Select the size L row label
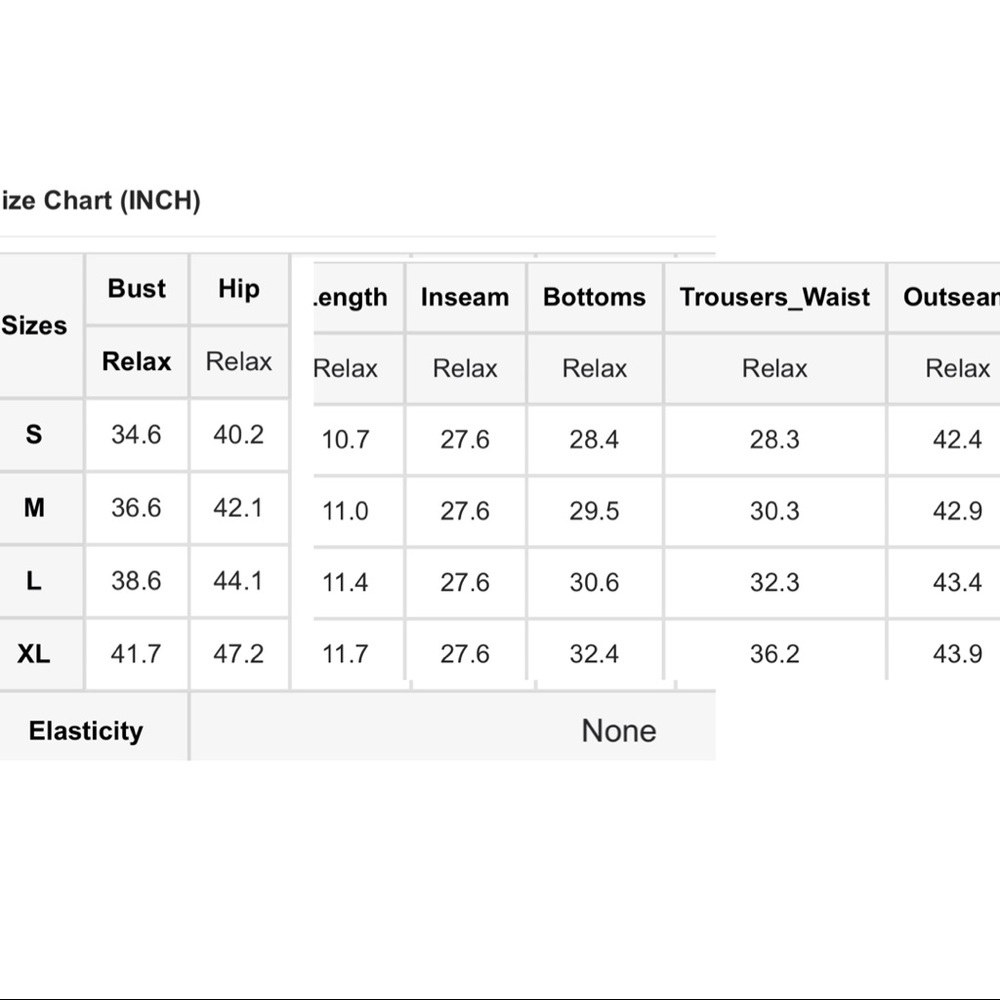Viewport: 1000px width, 1000px height. point(34,581)
